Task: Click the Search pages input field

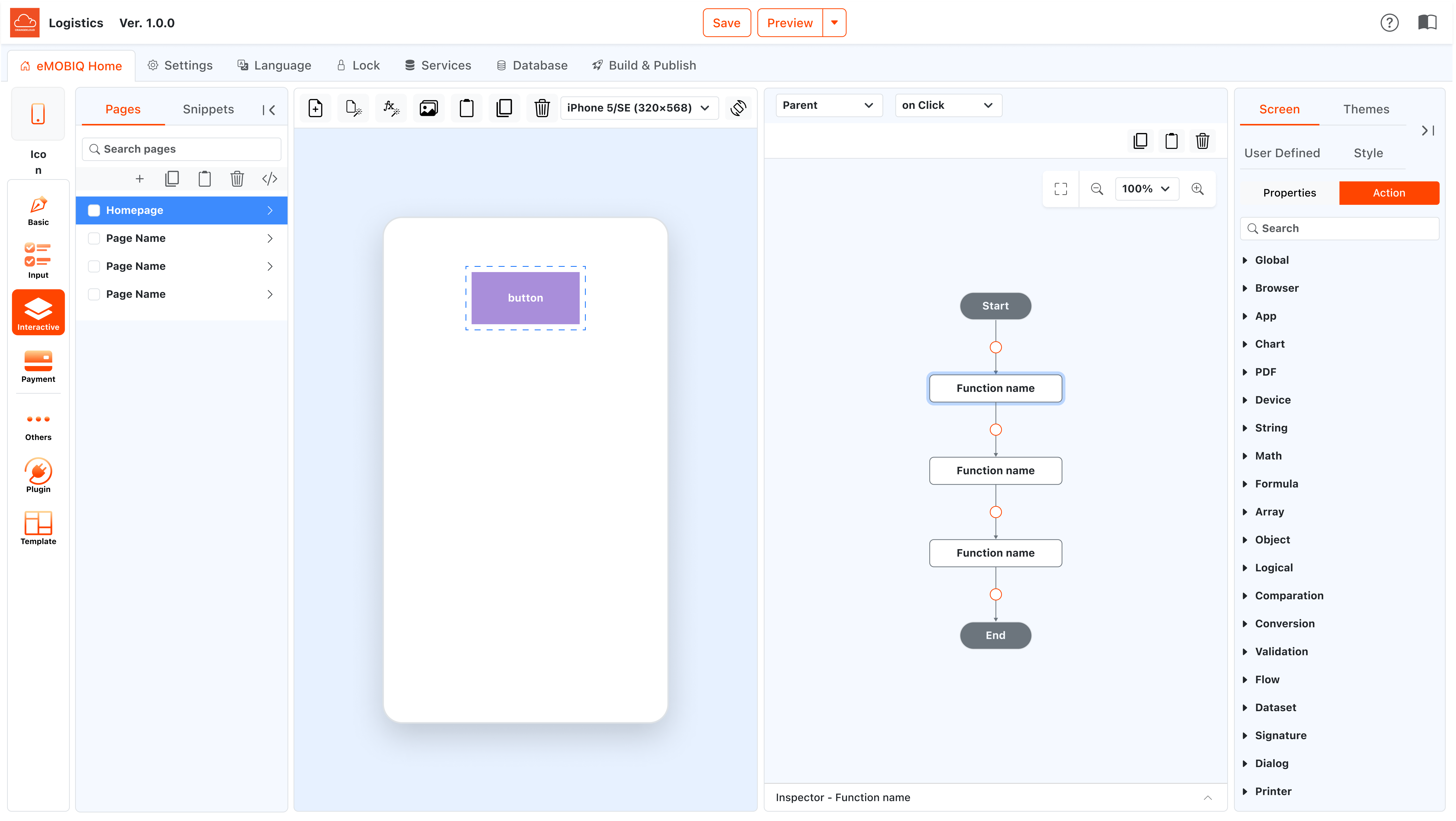Action: (181, 149)
